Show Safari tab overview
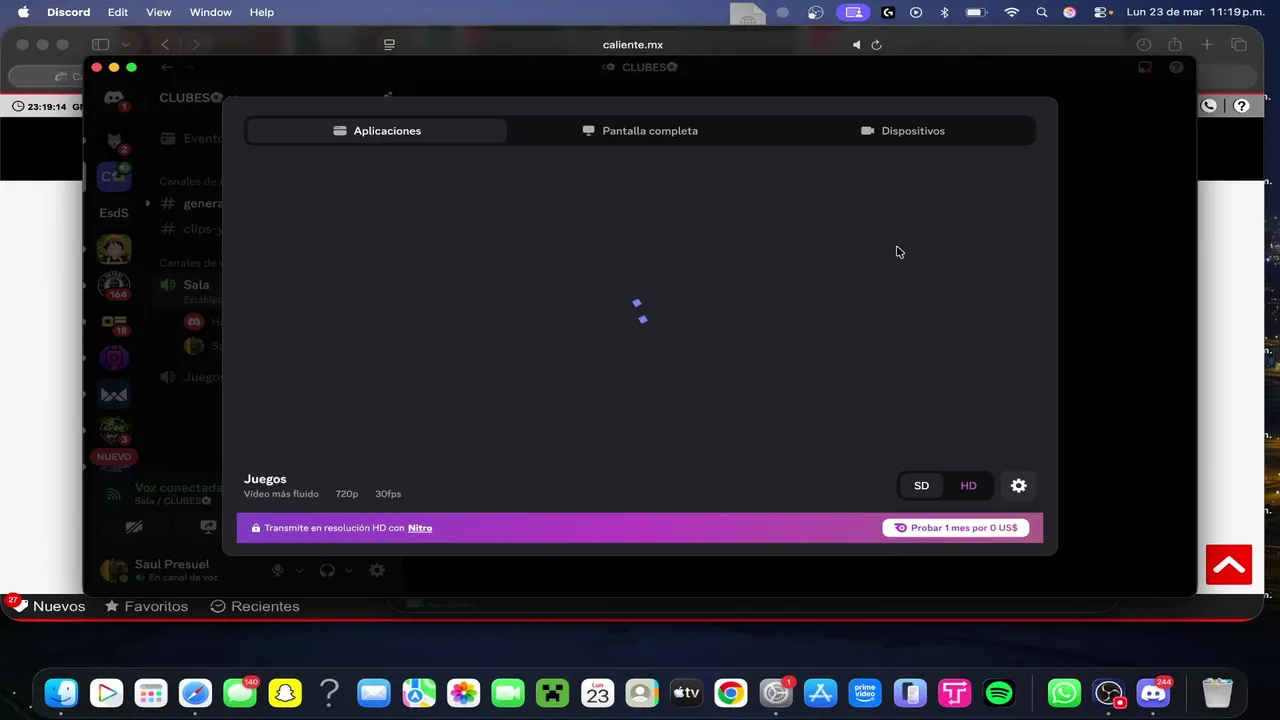Screen dimensions: 1280x720 point(1239,45)
